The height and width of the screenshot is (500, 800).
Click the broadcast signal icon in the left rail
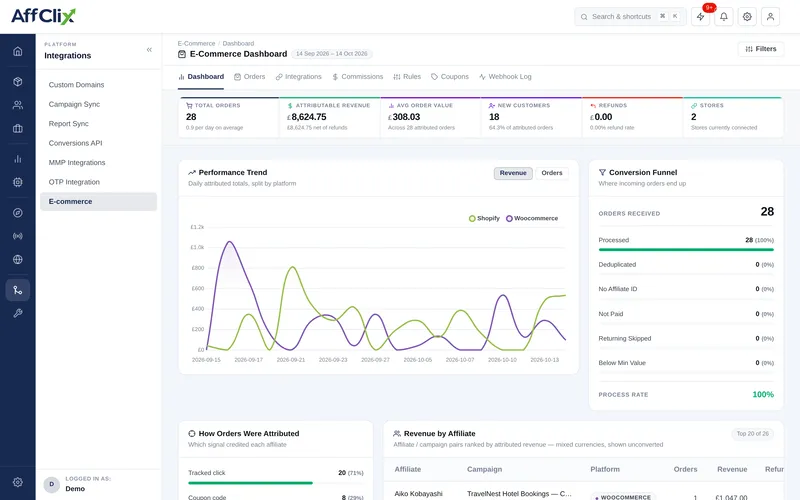click(18, 236)
